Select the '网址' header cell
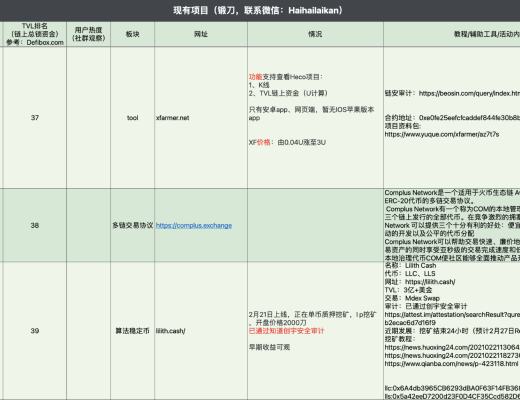 click(201, 34)
